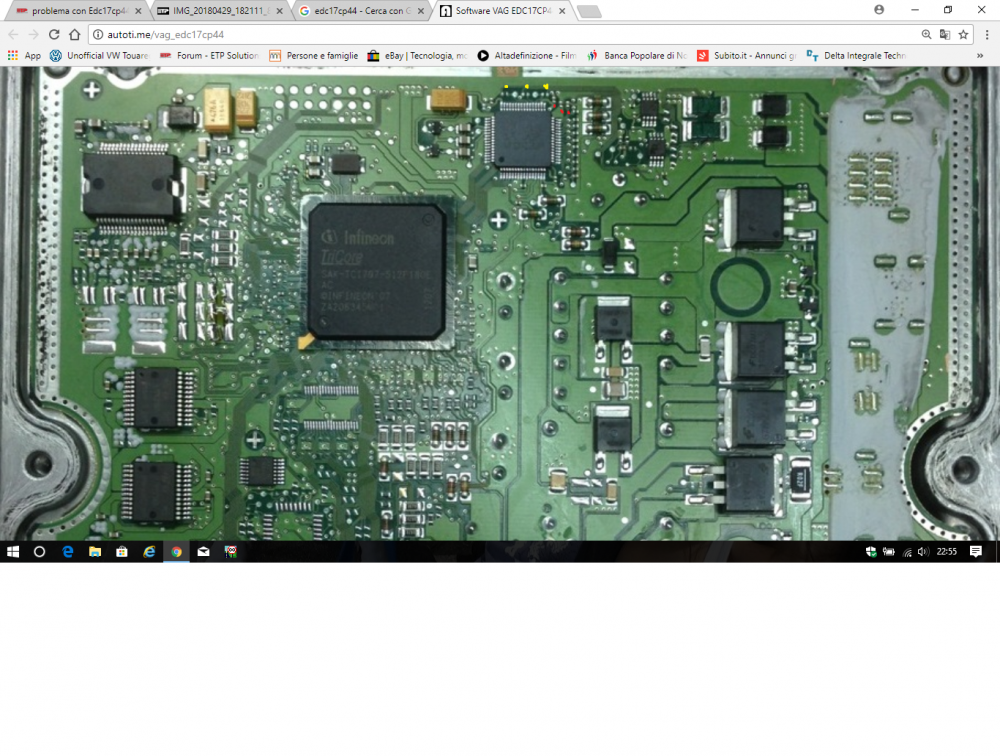Open the zoom magnifier in address bar

(x=927, y=34)
